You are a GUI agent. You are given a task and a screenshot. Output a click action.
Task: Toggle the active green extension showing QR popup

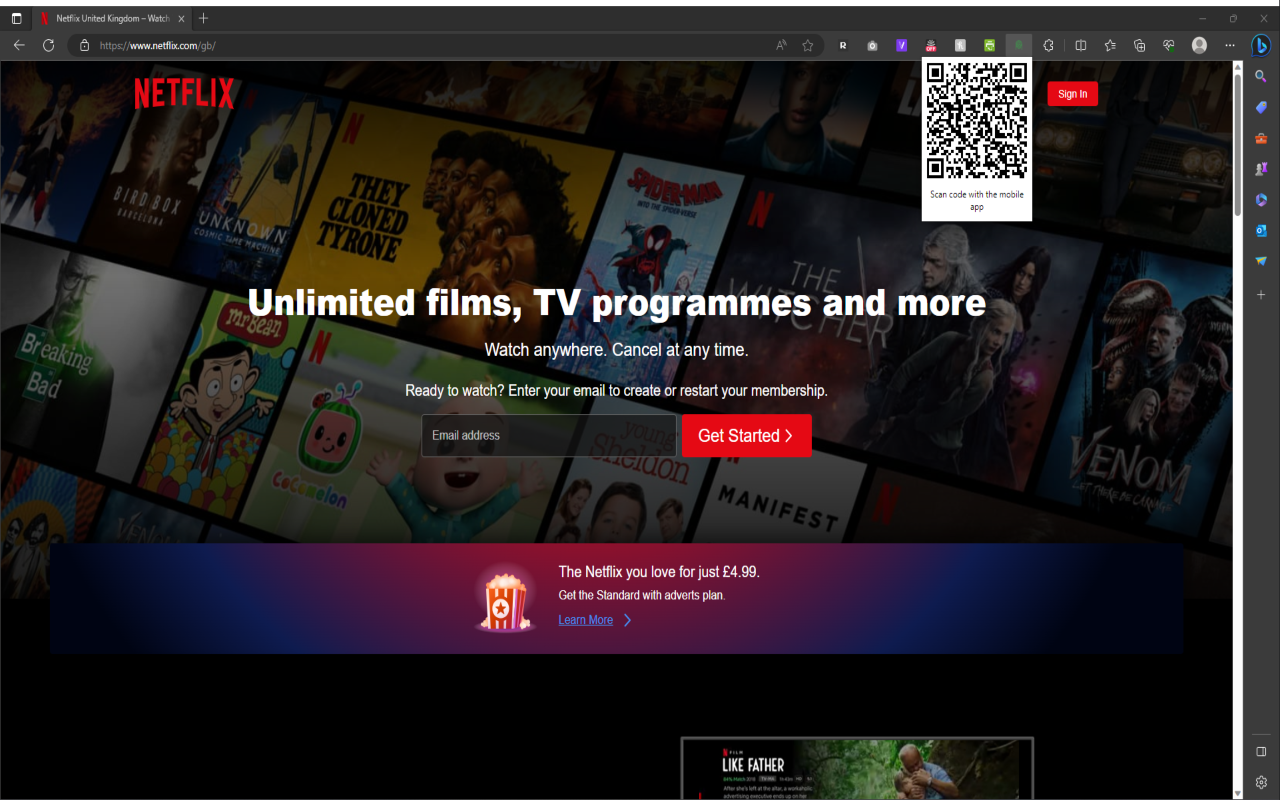coord(1019,45)
